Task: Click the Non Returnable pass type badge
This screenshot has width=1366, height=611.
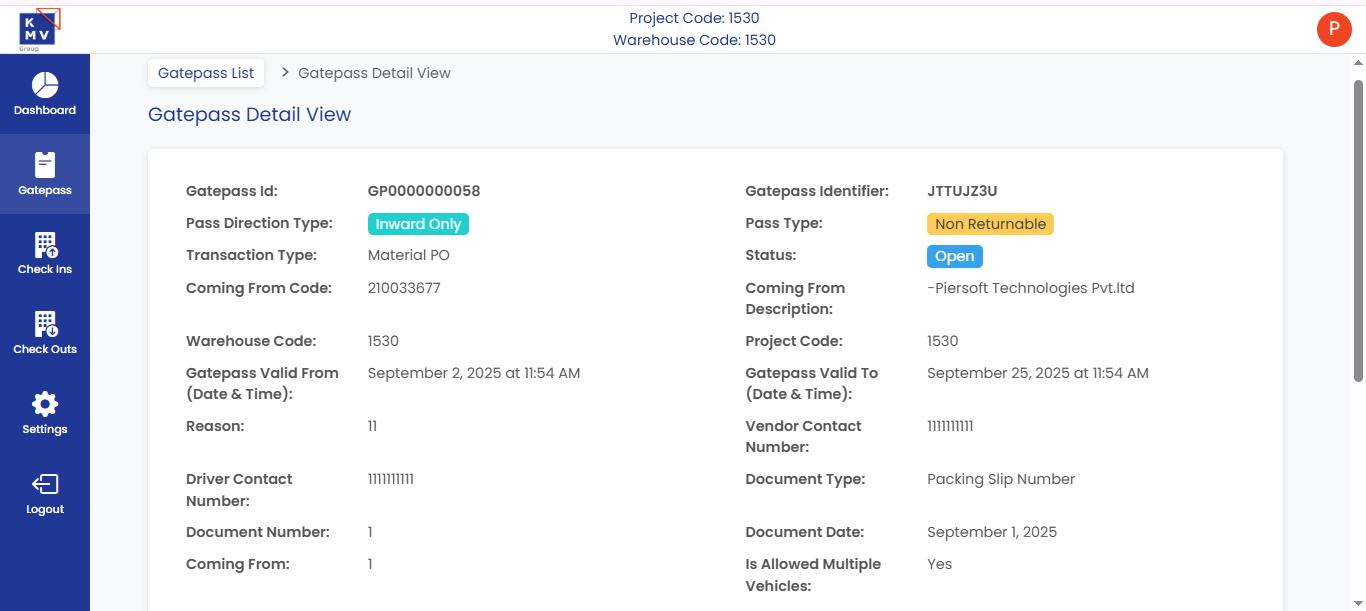Action: point(990,224)
